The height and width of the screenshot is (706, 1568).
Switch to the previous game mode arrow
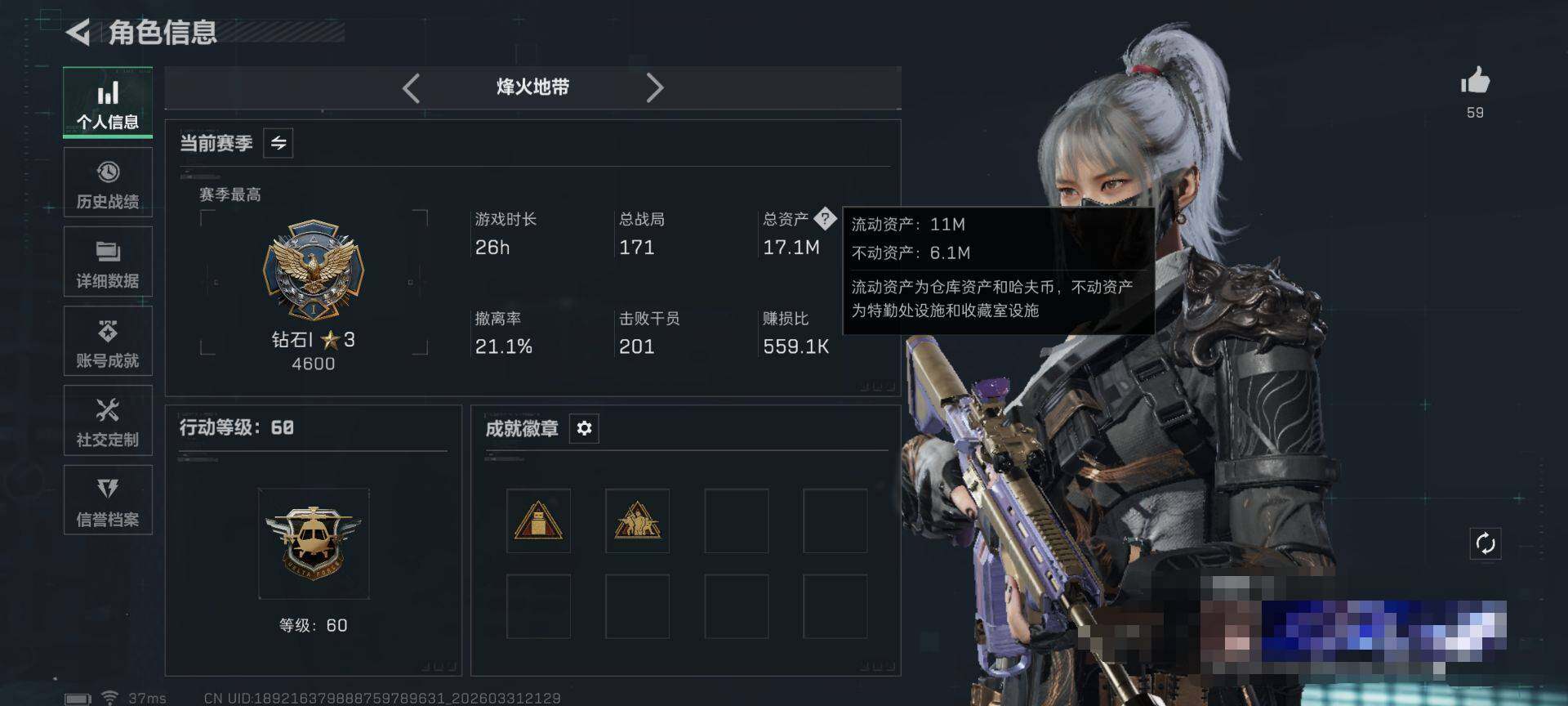411,87
